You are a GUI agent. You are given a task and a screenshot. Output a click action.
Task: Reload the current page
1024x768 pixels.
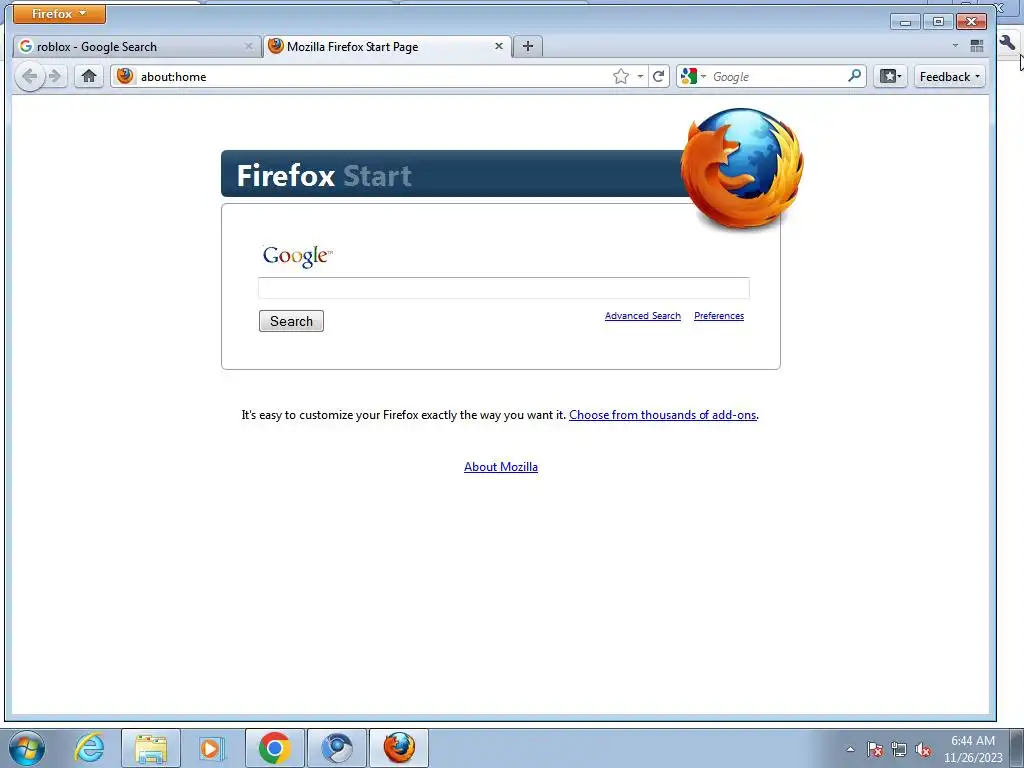point(658,76)
